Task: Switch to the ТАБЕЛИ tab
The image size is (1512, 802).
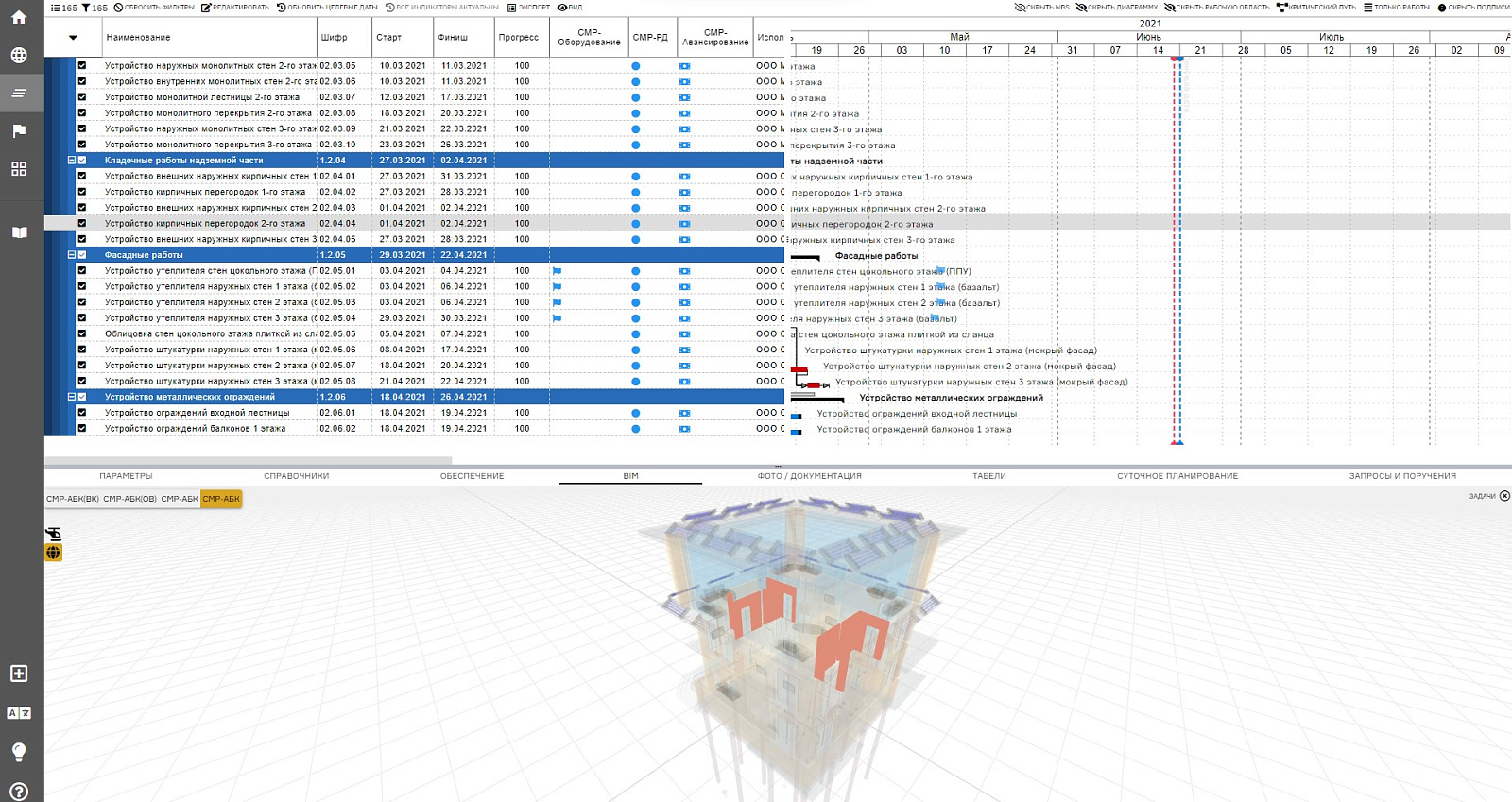Action: click(989, 476)
